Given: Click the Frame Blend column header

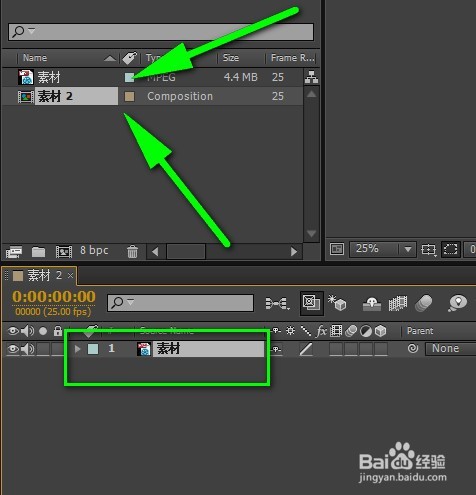Looking at the screenshot, I should [x=336, y=331].
